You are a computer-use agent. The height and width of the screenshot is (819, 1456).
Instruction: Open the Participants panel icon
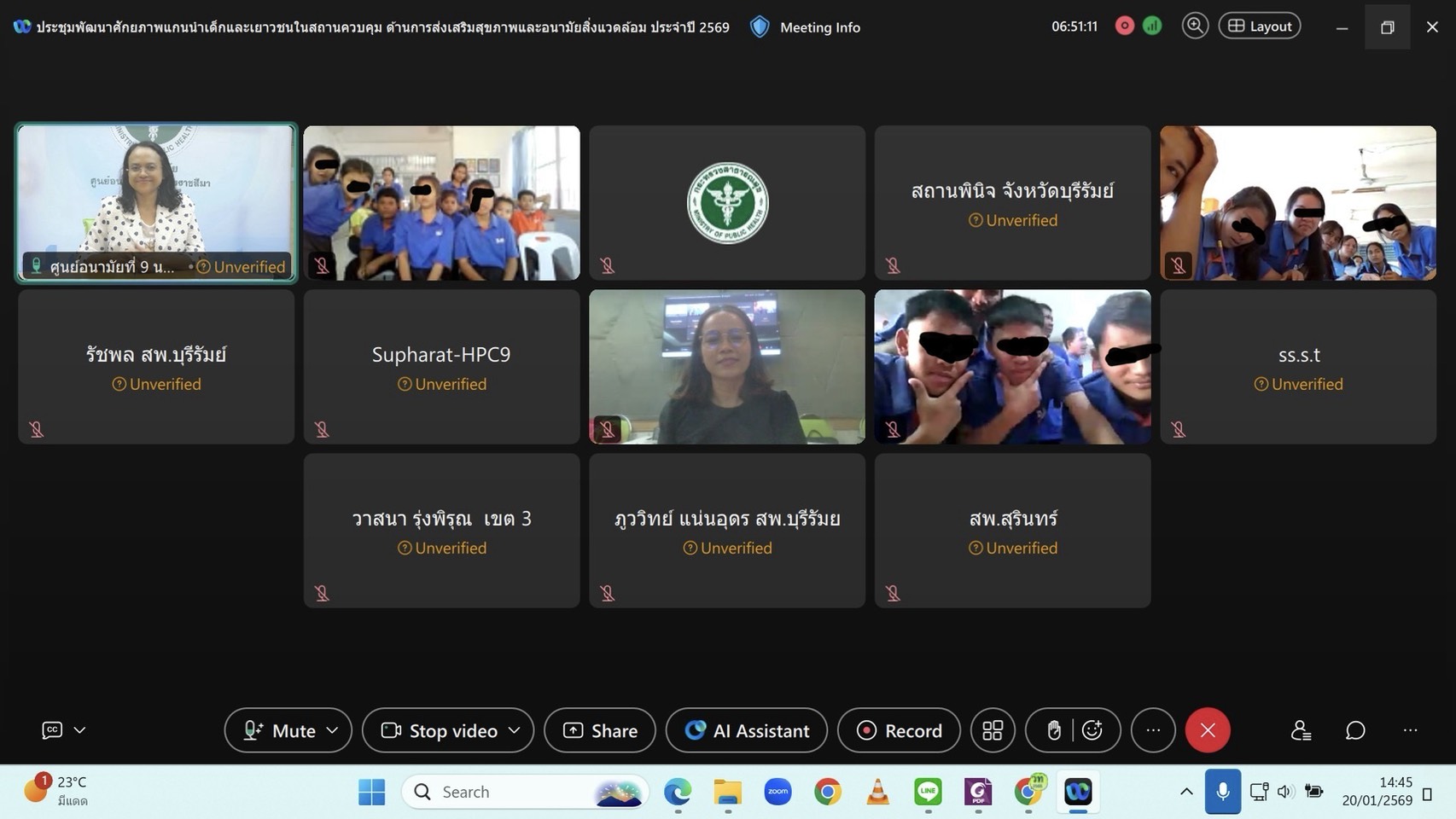(1301, 730)
